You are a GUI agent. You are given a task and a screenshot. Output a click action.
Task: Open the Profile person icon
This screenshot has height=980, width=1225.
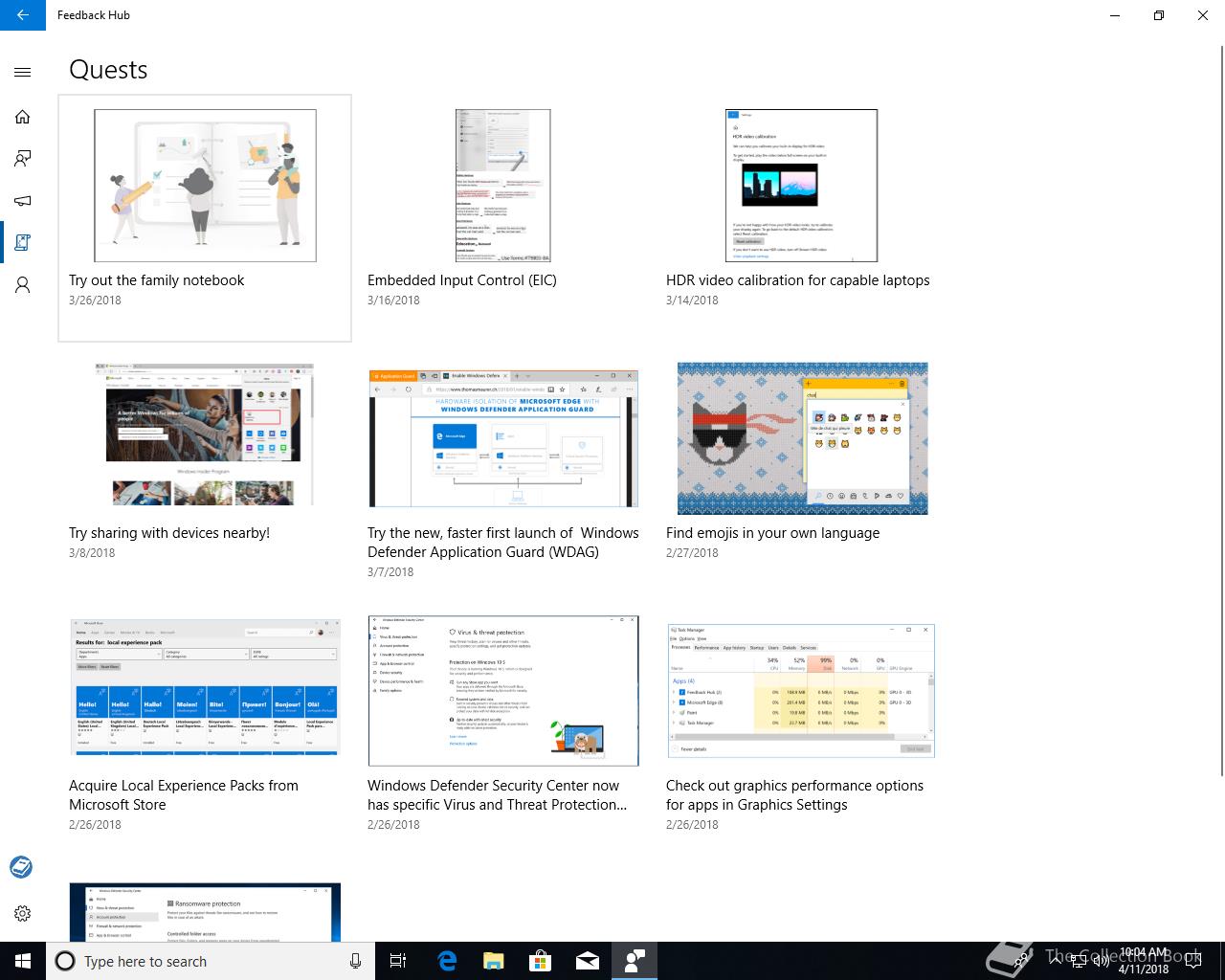(23, 285)
